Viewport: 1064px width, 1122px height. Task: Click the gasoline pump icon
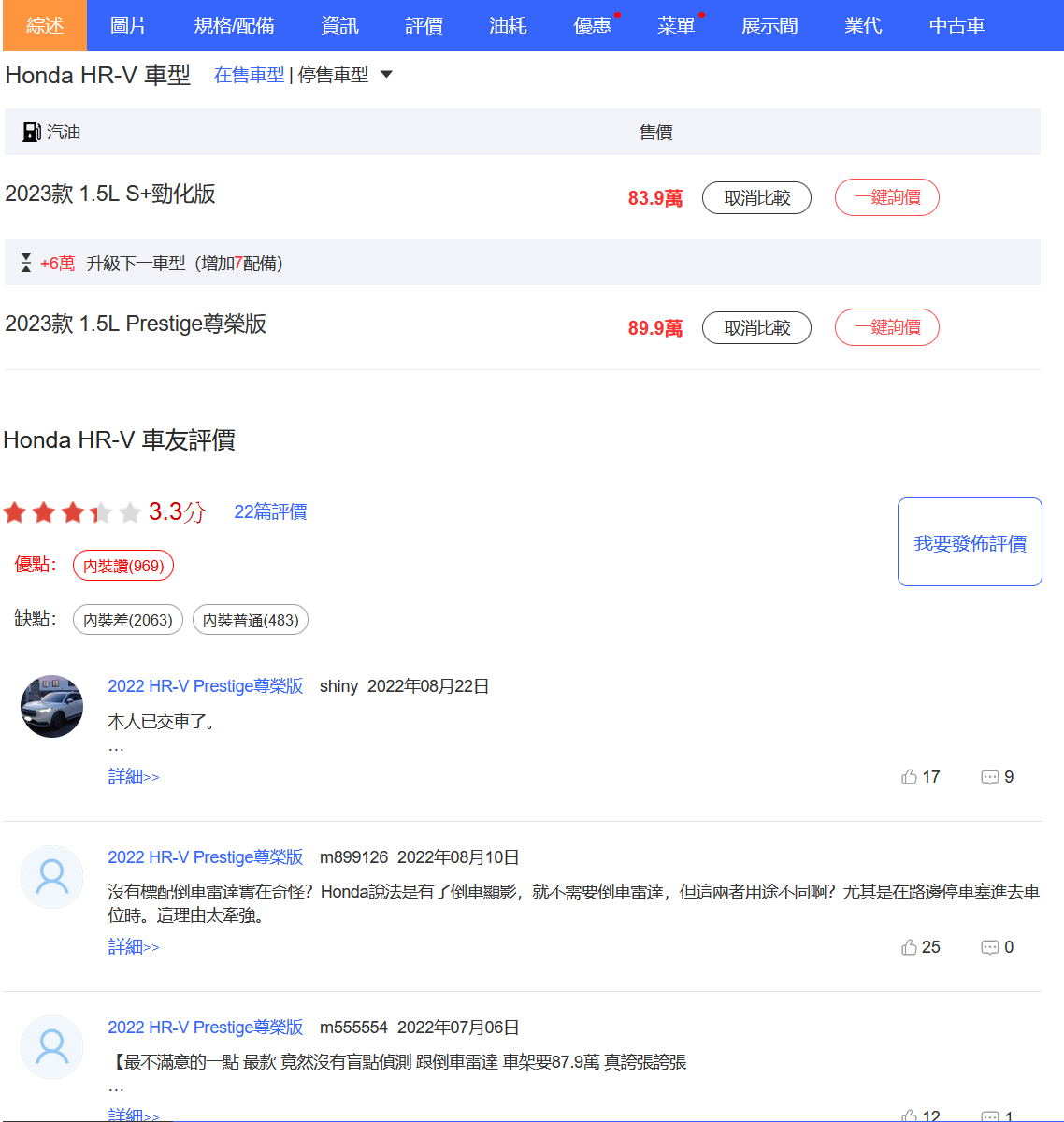point(32,132)
